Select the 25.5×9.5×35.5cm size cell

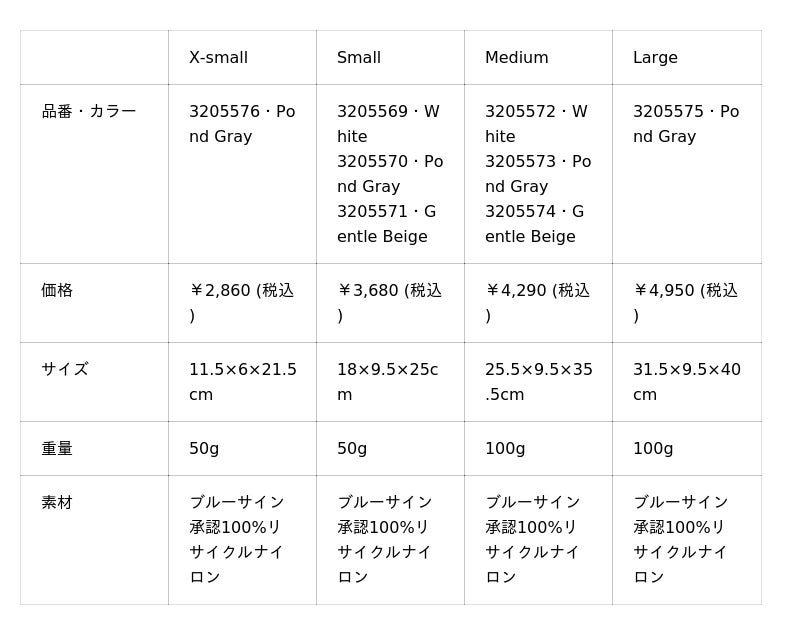538,382
